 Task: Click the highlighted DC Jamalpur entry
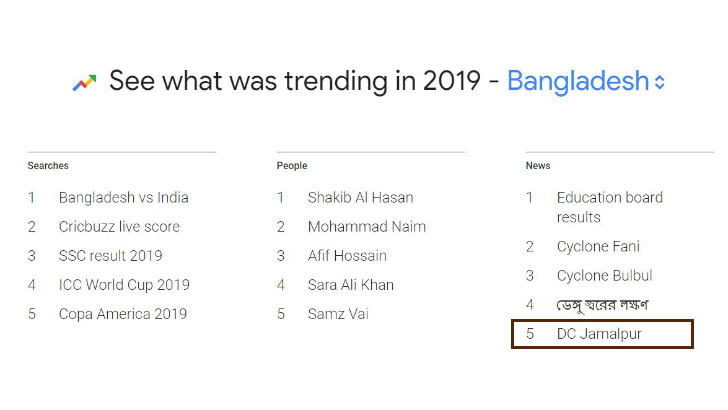tap(602, 334)
